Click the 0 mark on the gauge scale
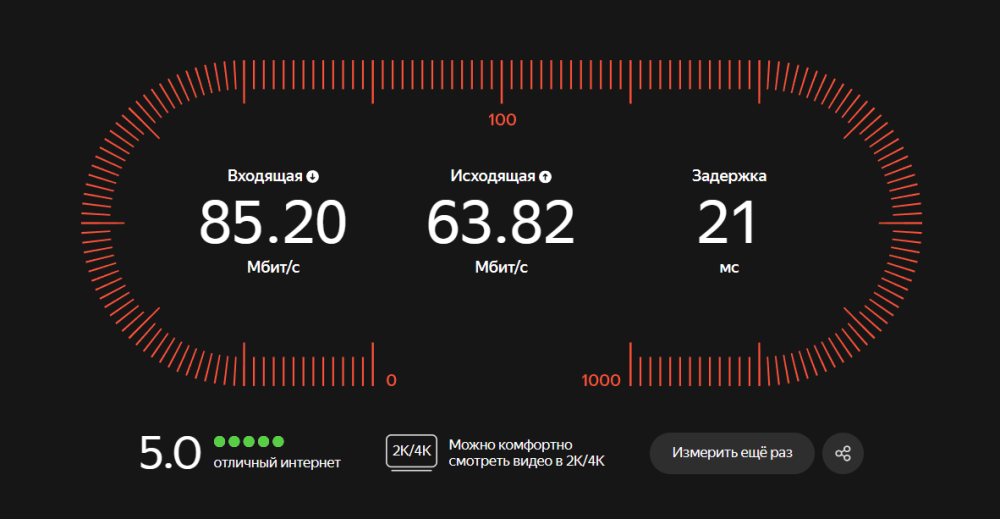1000x519 pixels. click(x=392, y=381)
